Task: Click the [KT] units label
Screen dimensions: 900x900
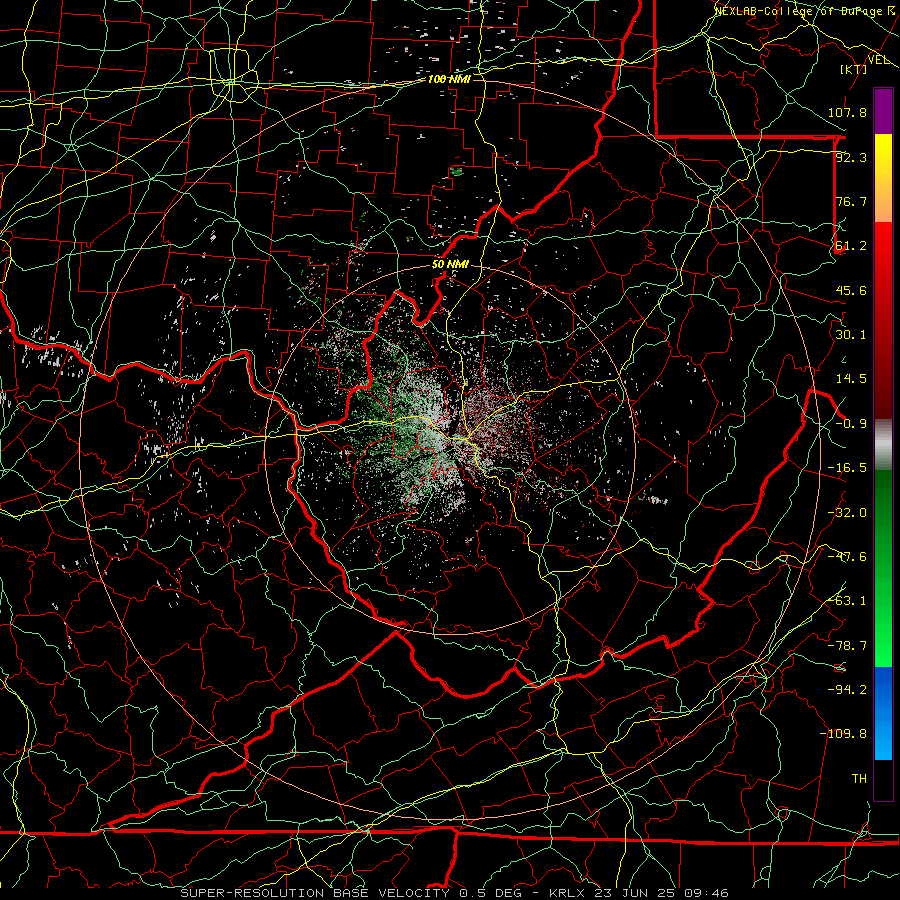Action: (854, 69)
